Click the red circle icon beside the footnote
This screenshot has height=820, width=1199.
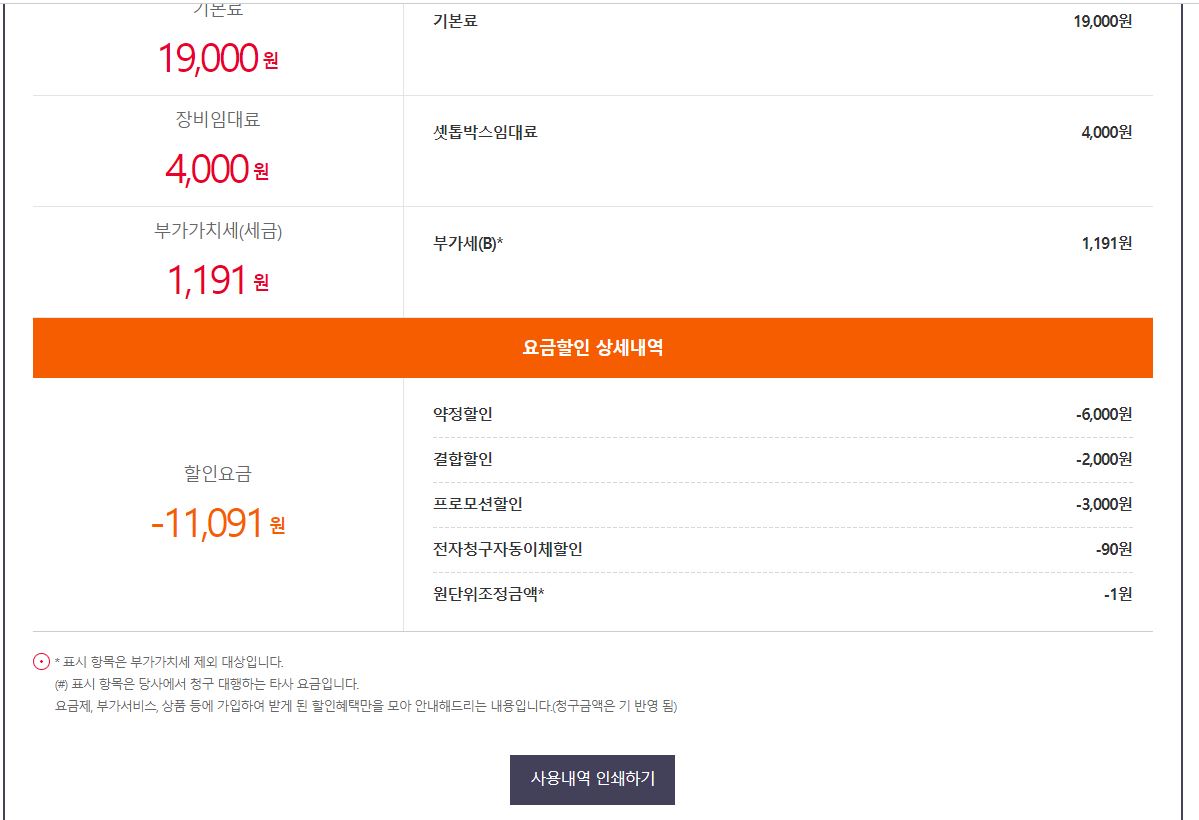42,661
